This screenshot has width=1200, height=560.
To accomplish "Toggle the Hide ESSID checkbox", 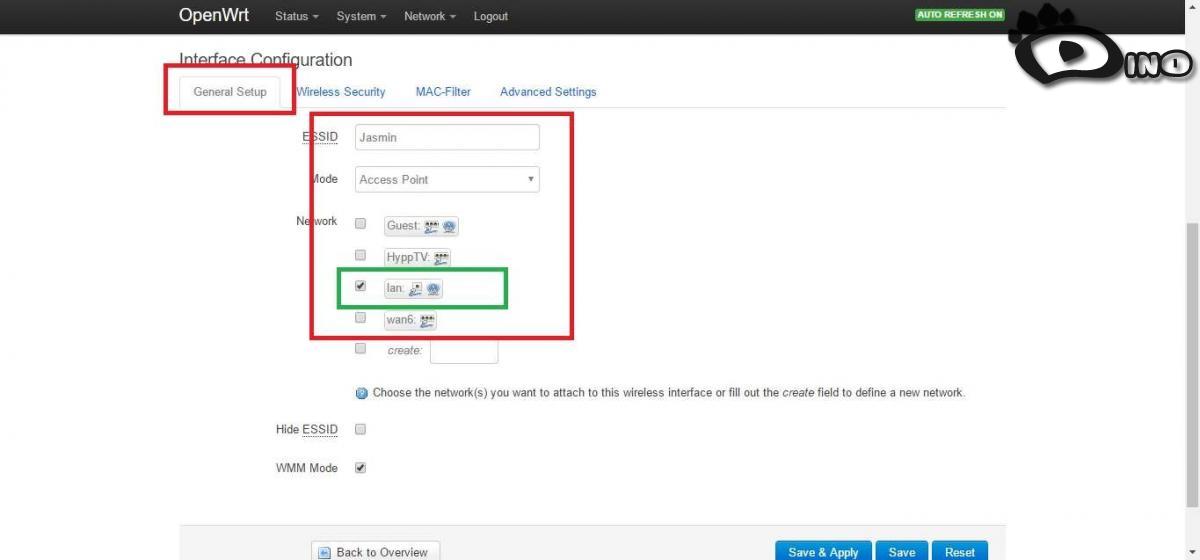I will click(x=360, y=429).
